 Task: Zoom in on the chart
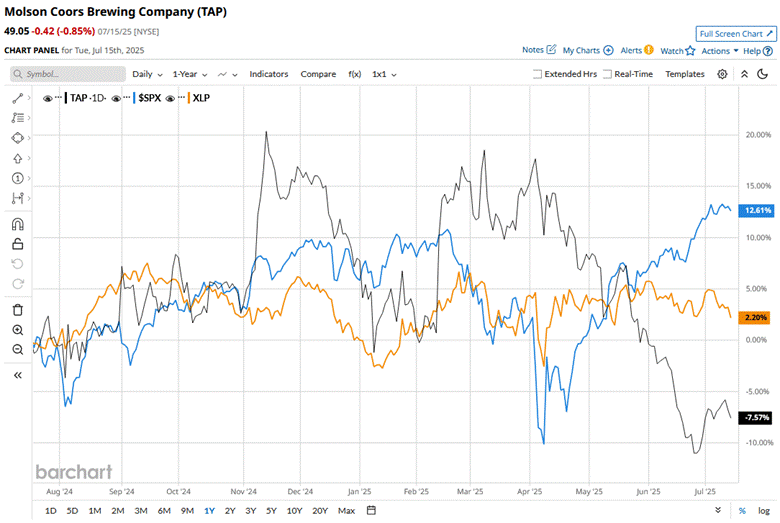17,330
